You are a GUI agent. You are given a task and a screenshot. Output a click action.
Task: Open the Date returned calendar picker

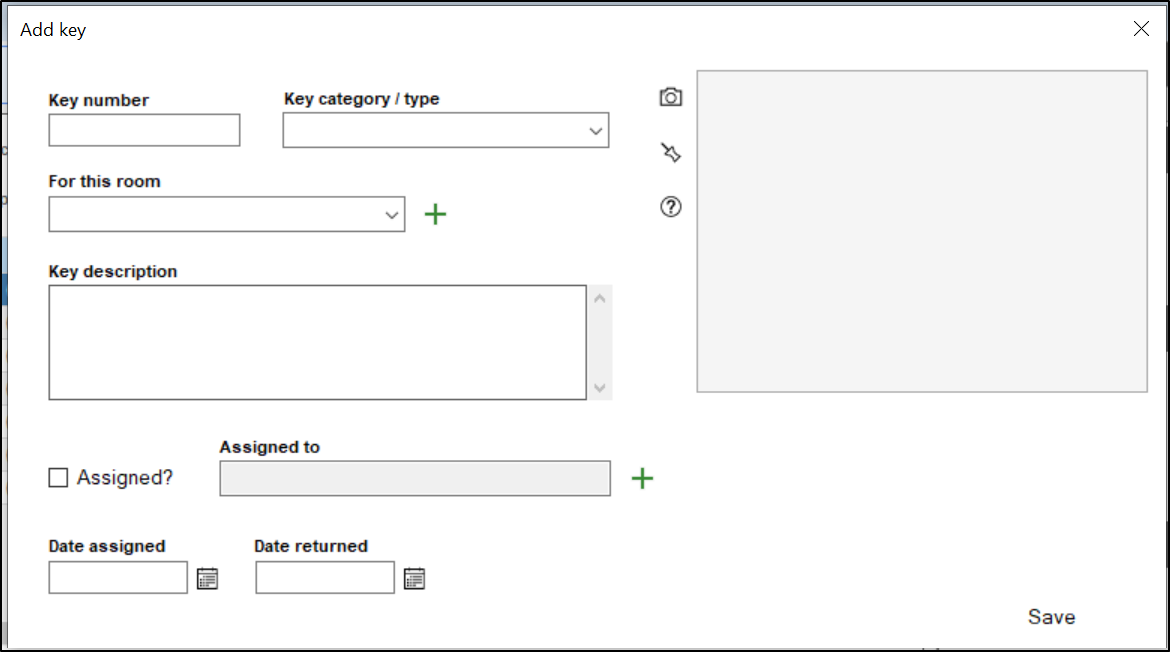(414, 578)
